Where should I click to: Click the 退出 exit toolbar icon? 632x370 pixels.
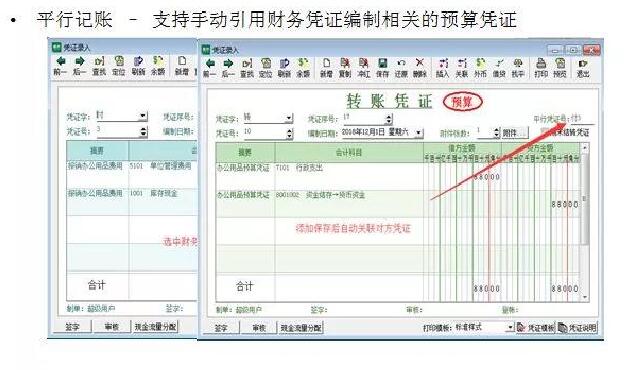tap(583, 67)
